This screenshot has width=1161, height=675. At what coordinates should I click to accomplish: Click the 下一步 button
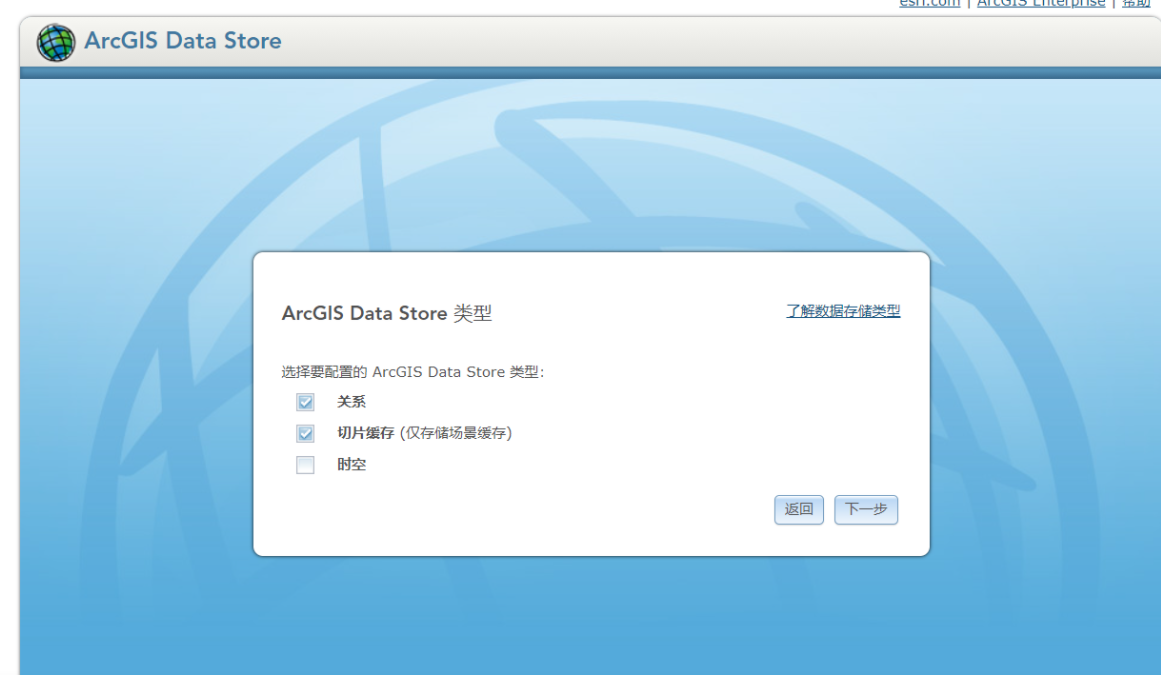865,510
